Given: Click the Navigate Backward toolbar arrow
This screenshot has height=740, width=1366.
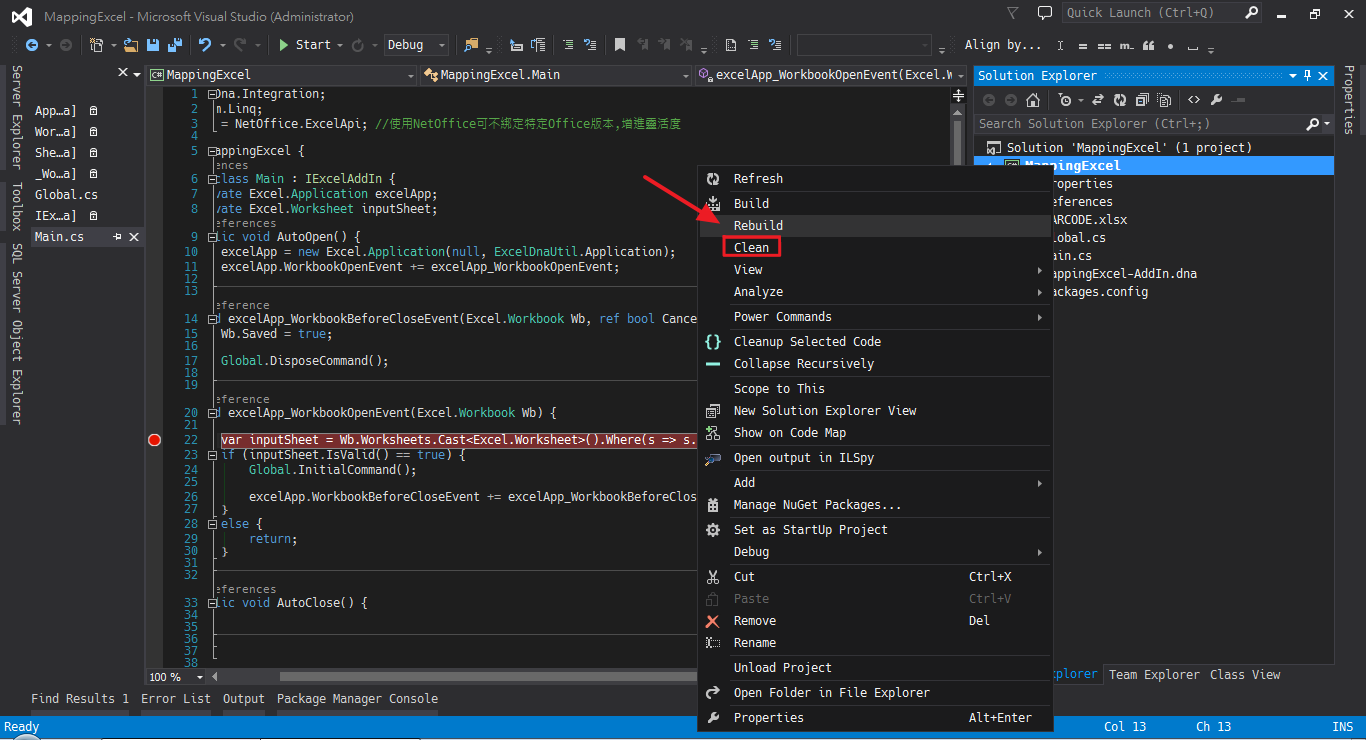Looking at the screenshot, I should pos(31,45).
